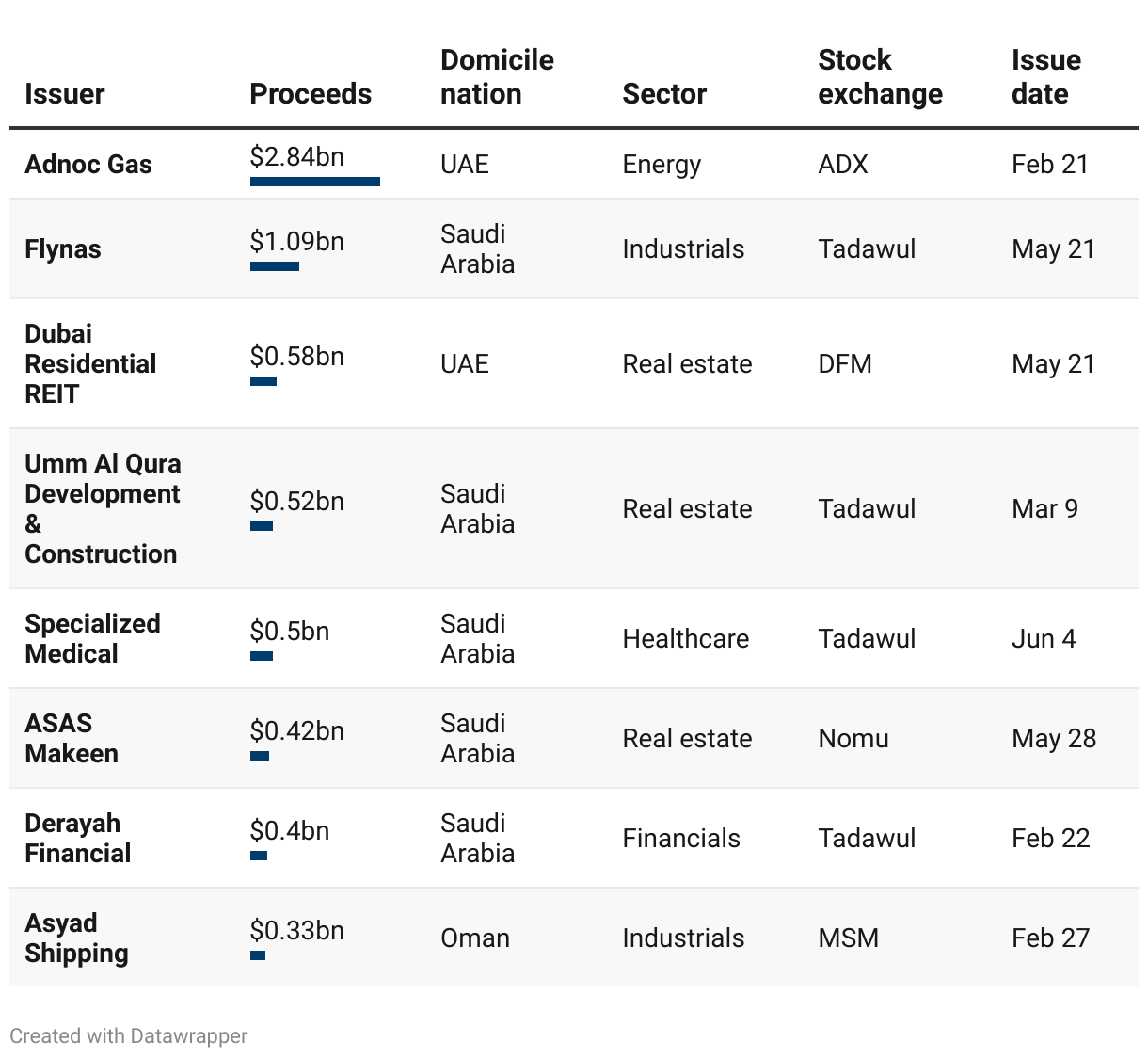1148x1058 pixels.
Task: Select the Dubai Residential REIT issuer name
Action: [90, 364]
